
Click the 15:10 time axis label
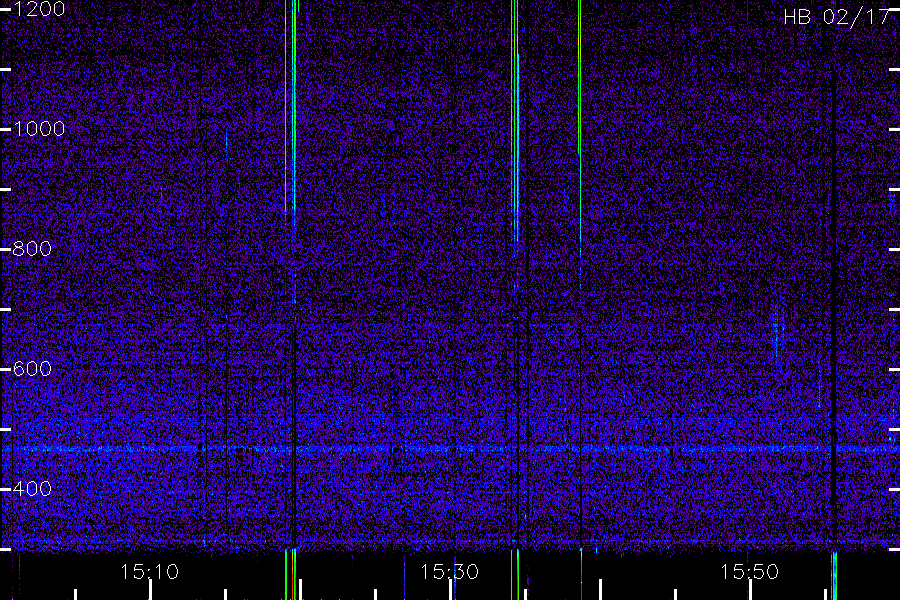149,572
